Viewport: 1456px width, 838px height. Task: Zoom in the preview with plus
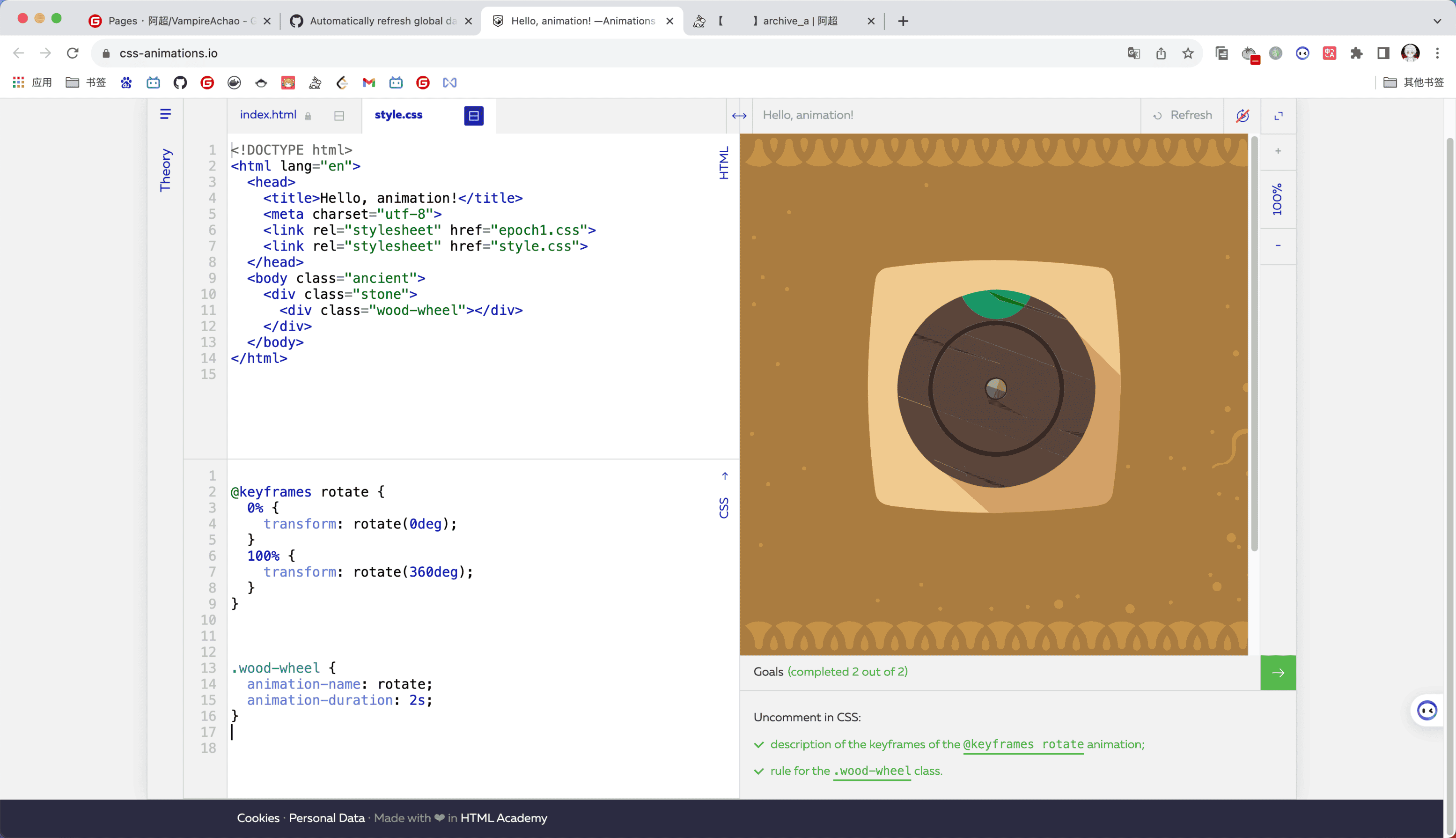[1278, 151]
